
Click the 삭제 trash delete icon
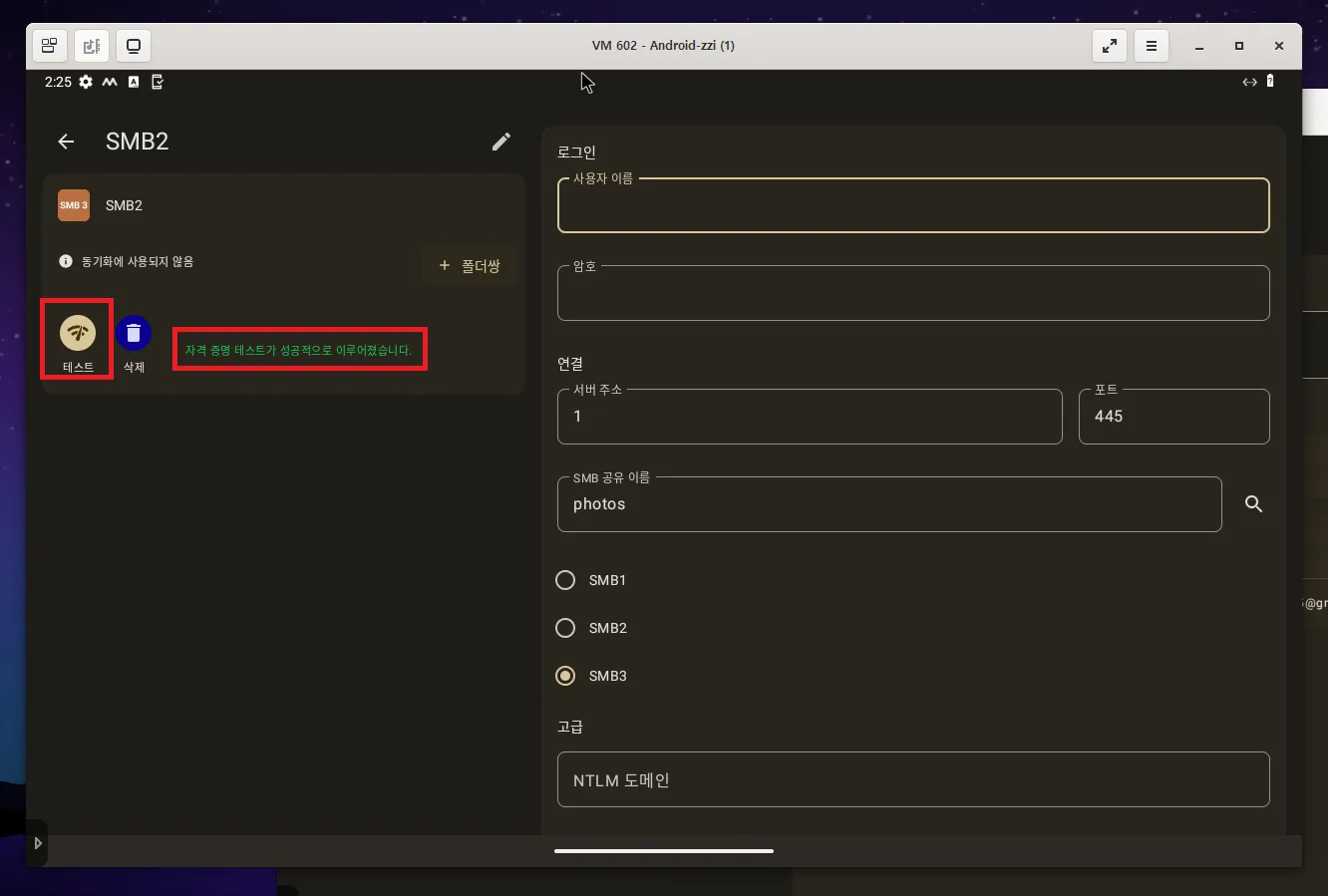(x=134, y=332)
